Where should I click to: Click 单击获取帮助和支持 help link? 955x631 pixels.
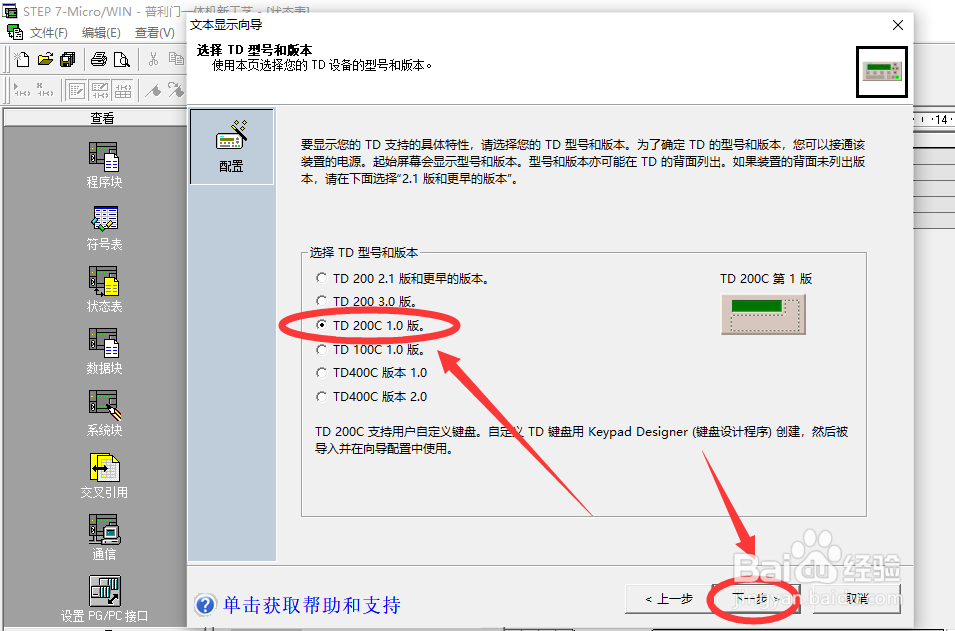coord(312,605)
